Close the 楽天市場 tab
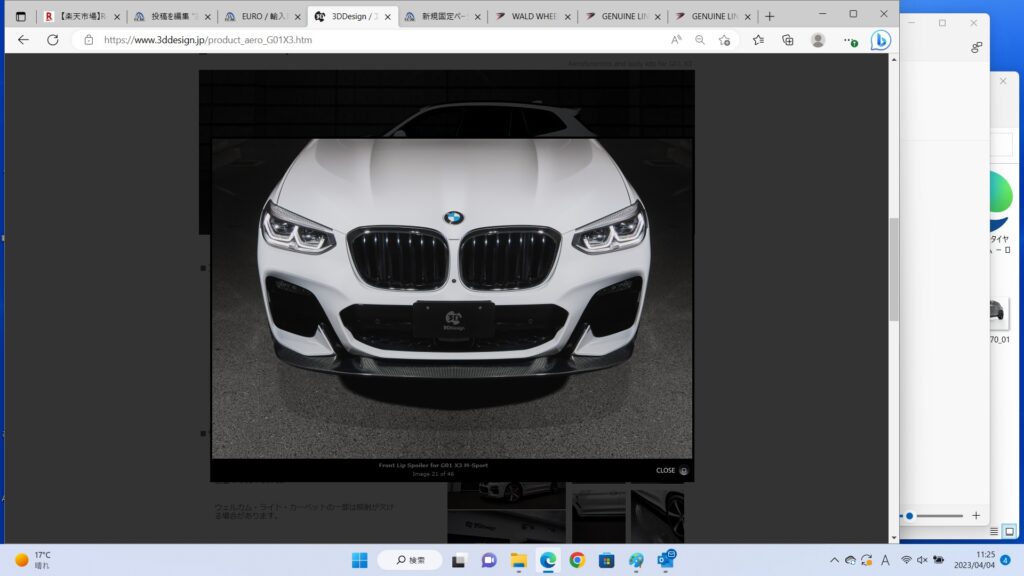The image size is (1024, 576). tap(117, 17)
